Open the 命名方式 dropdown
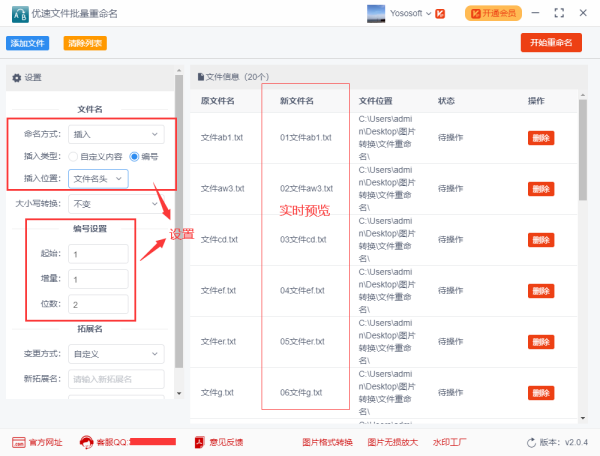600x456 pixels. click(116, 133)
